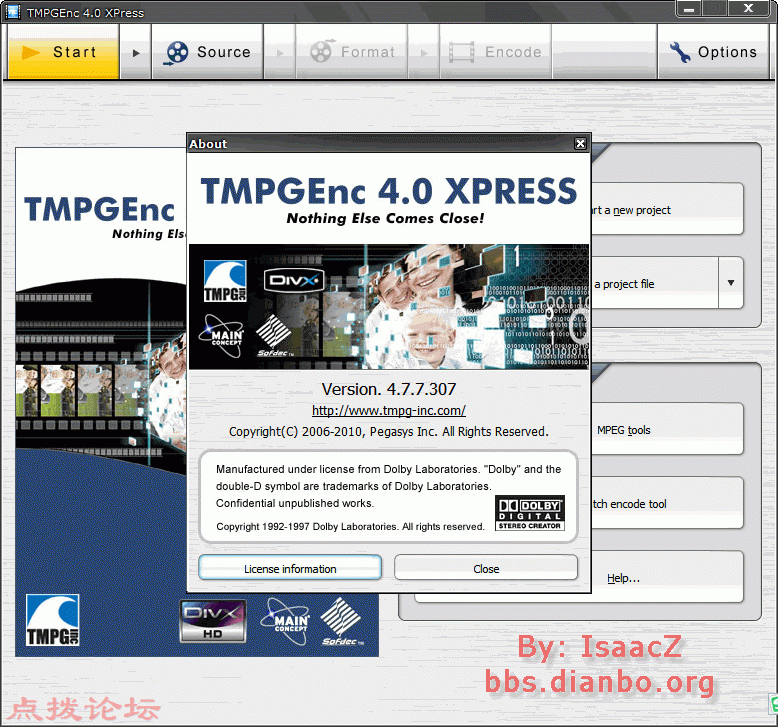
Task: Click the family photo banner in About dialog
Action: pos(389,307)
